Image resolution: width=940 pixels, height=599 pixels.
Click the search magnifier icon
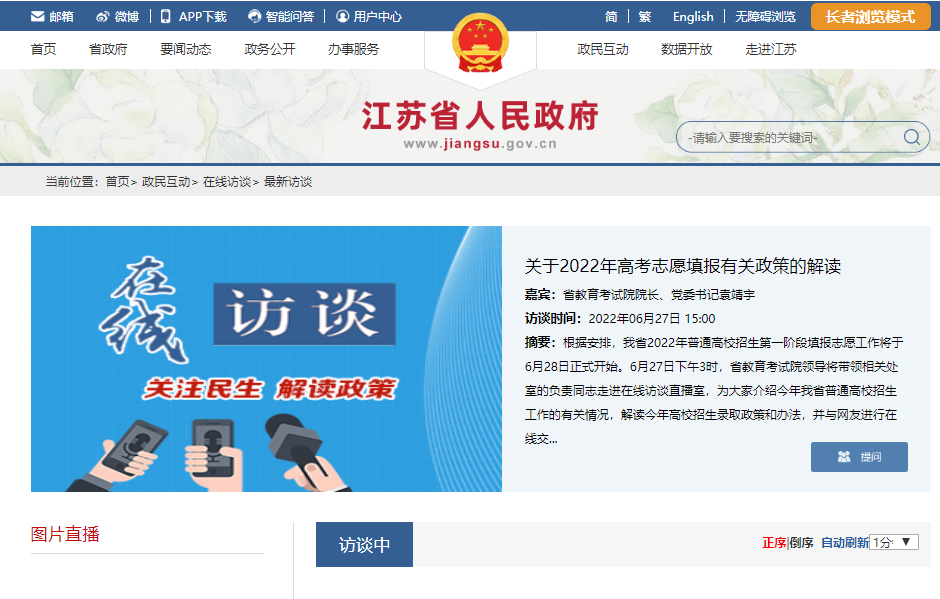tap(912, 137)
